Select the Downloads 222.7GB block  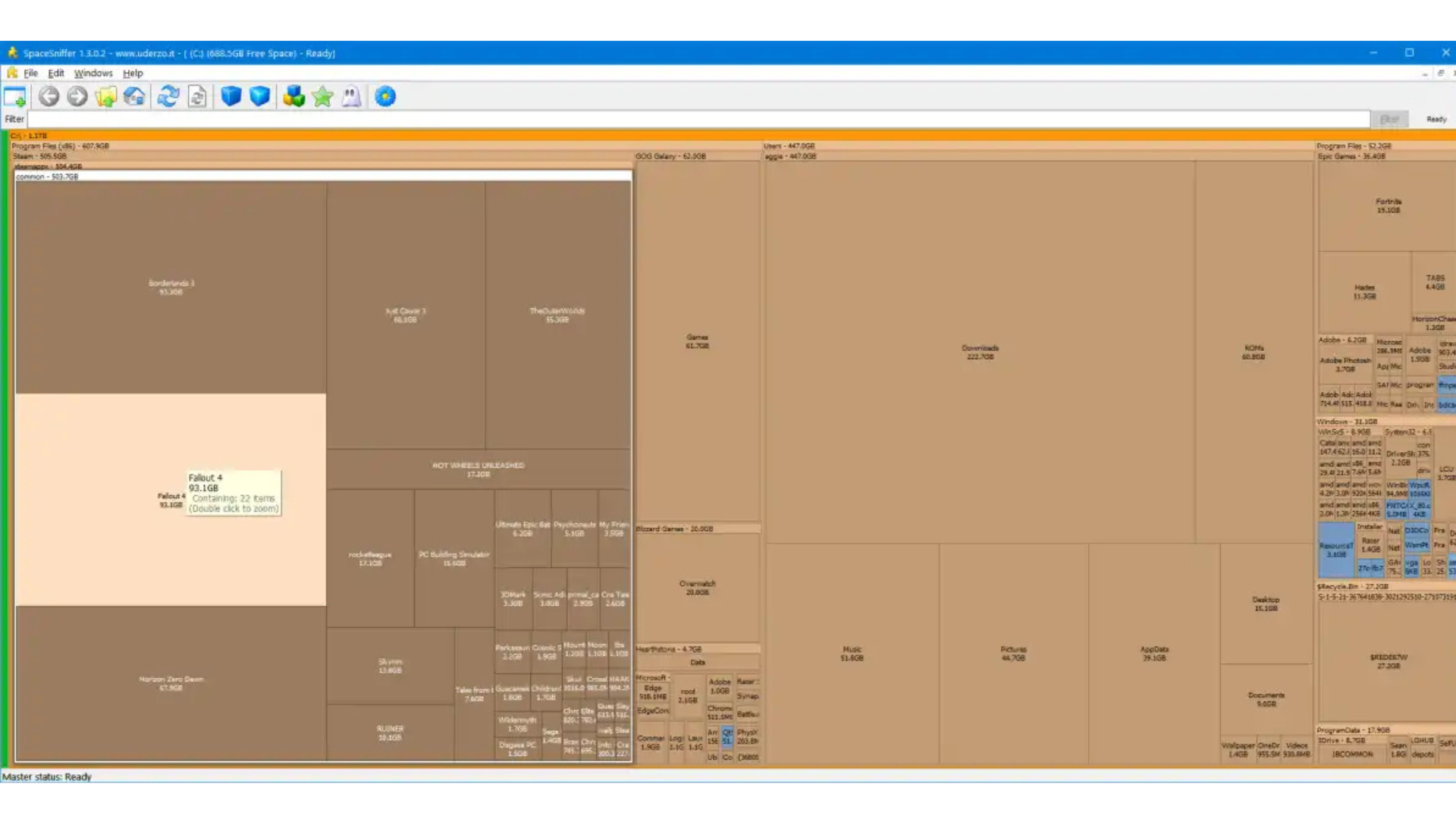point(981,352)
